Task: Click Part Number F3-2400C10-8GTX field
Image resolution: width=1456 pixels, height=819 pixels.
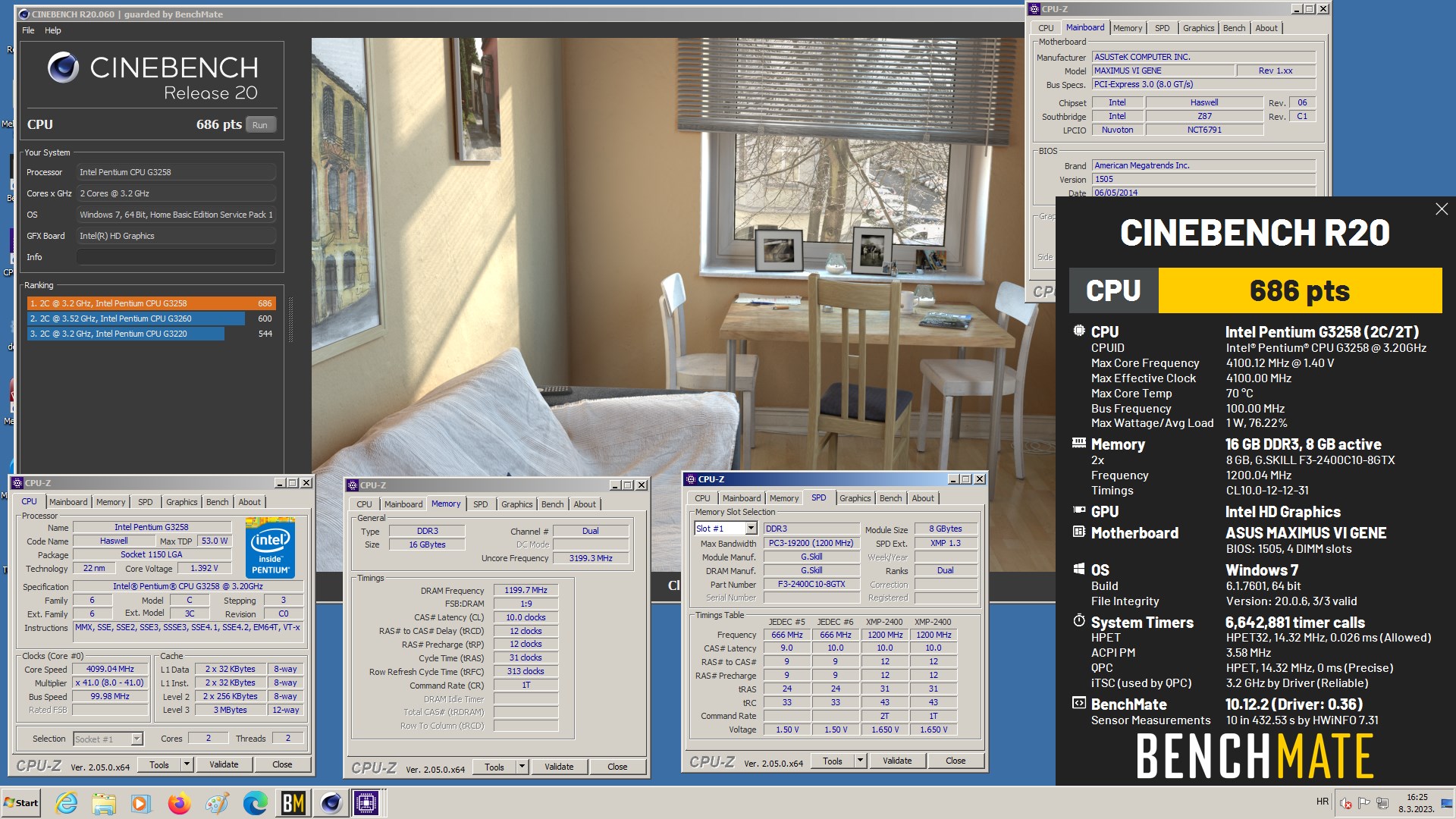Action: click(811, 585)
